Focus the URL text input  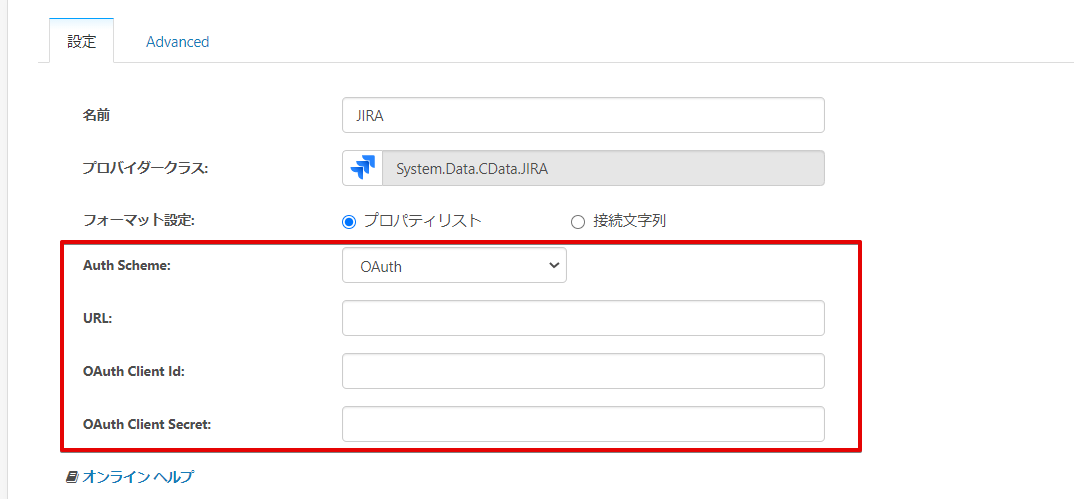(x=583, y=318)
